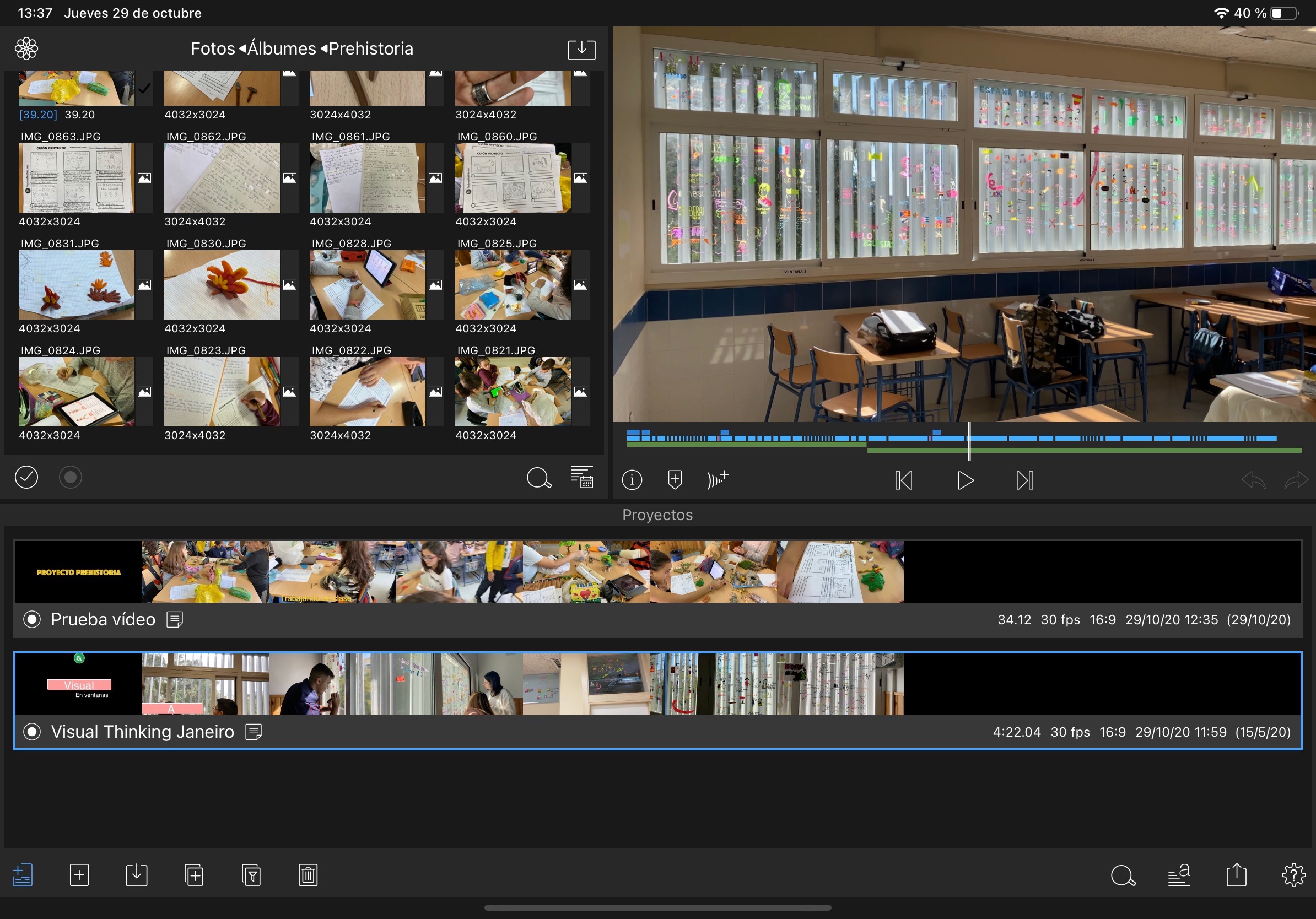This screenshot has width=1316, height=919.
Task: Select radio button for Visual Thinking Janeiro
Action: (32, 732)
